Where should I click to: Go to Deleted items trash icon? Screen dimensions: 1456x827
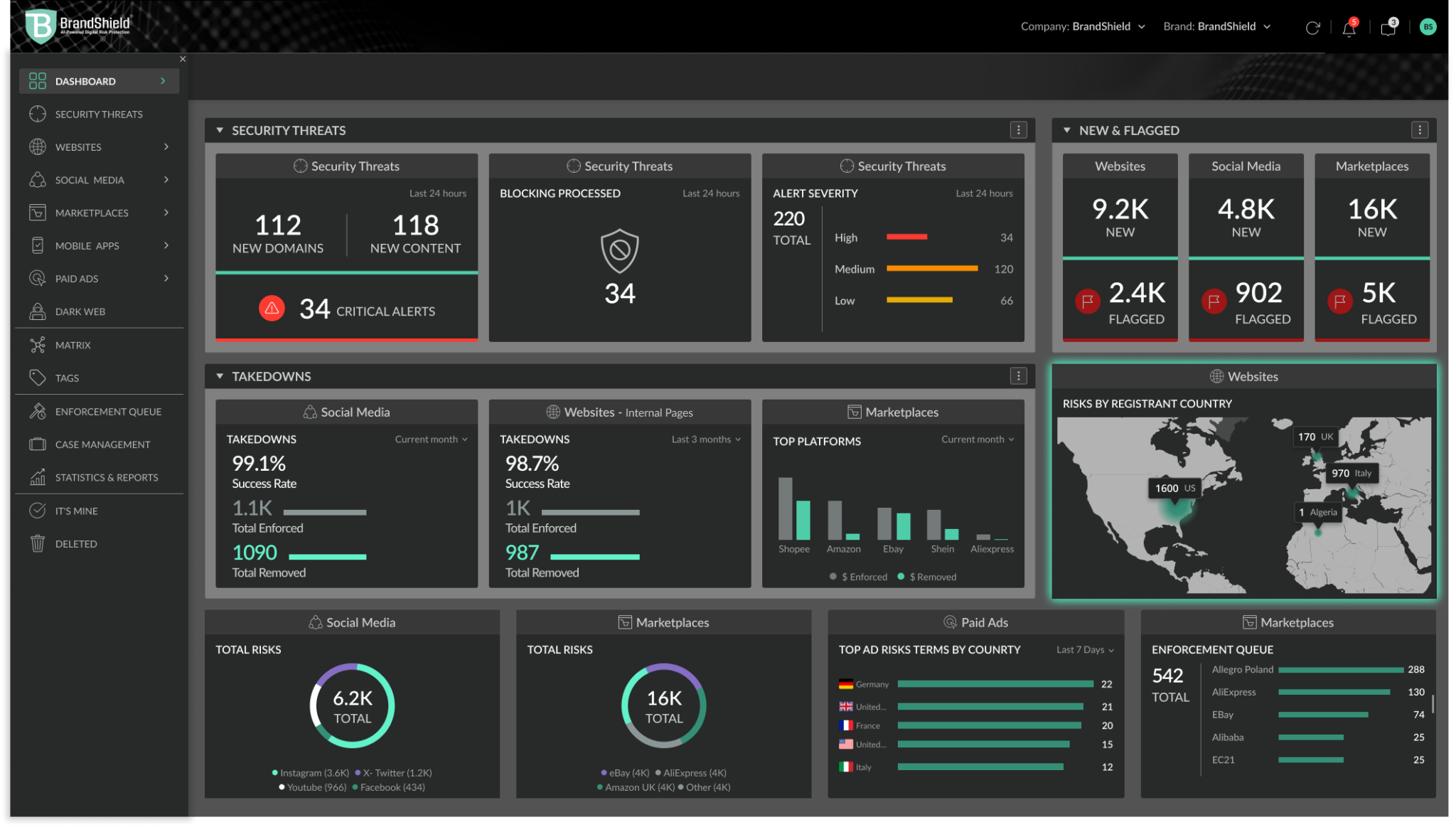coord(38,543)
